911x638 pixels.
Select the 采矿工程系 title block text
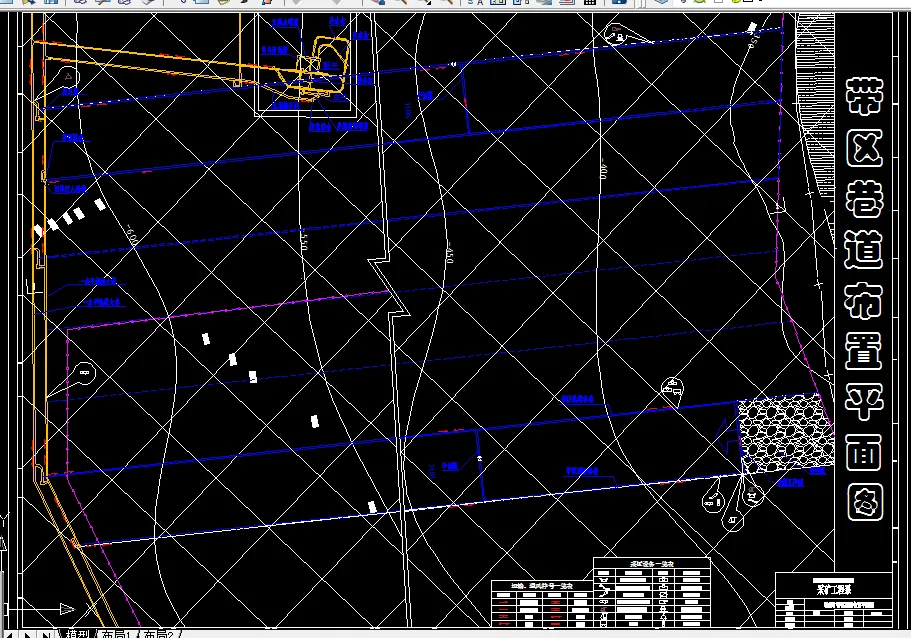pos(834,589)
